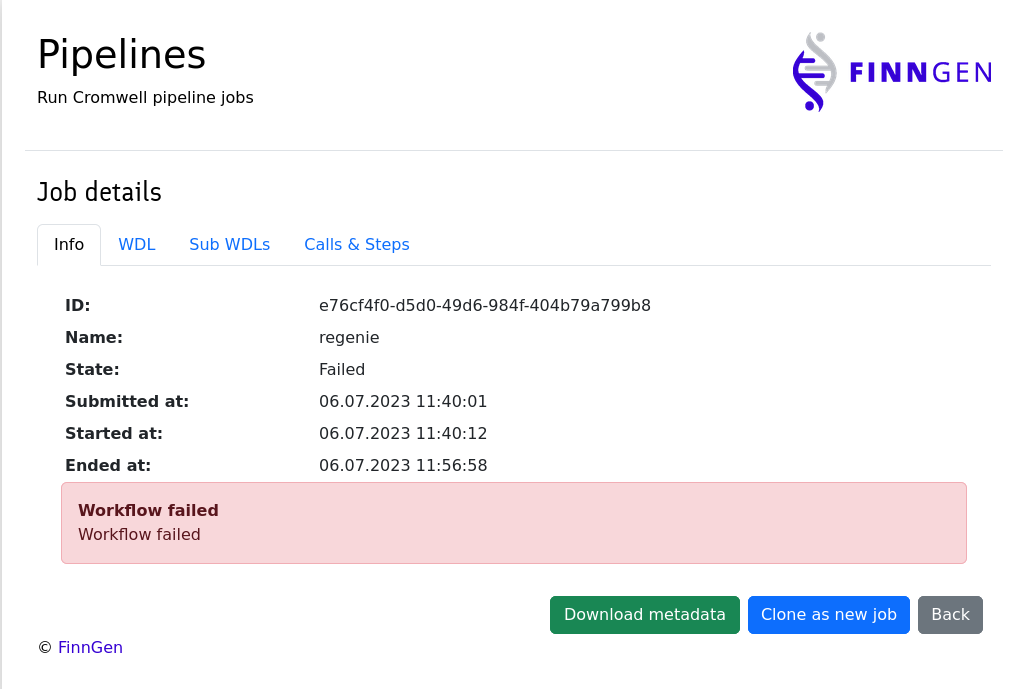
Task: Open the WDL tab
Action: click(137, 245)
